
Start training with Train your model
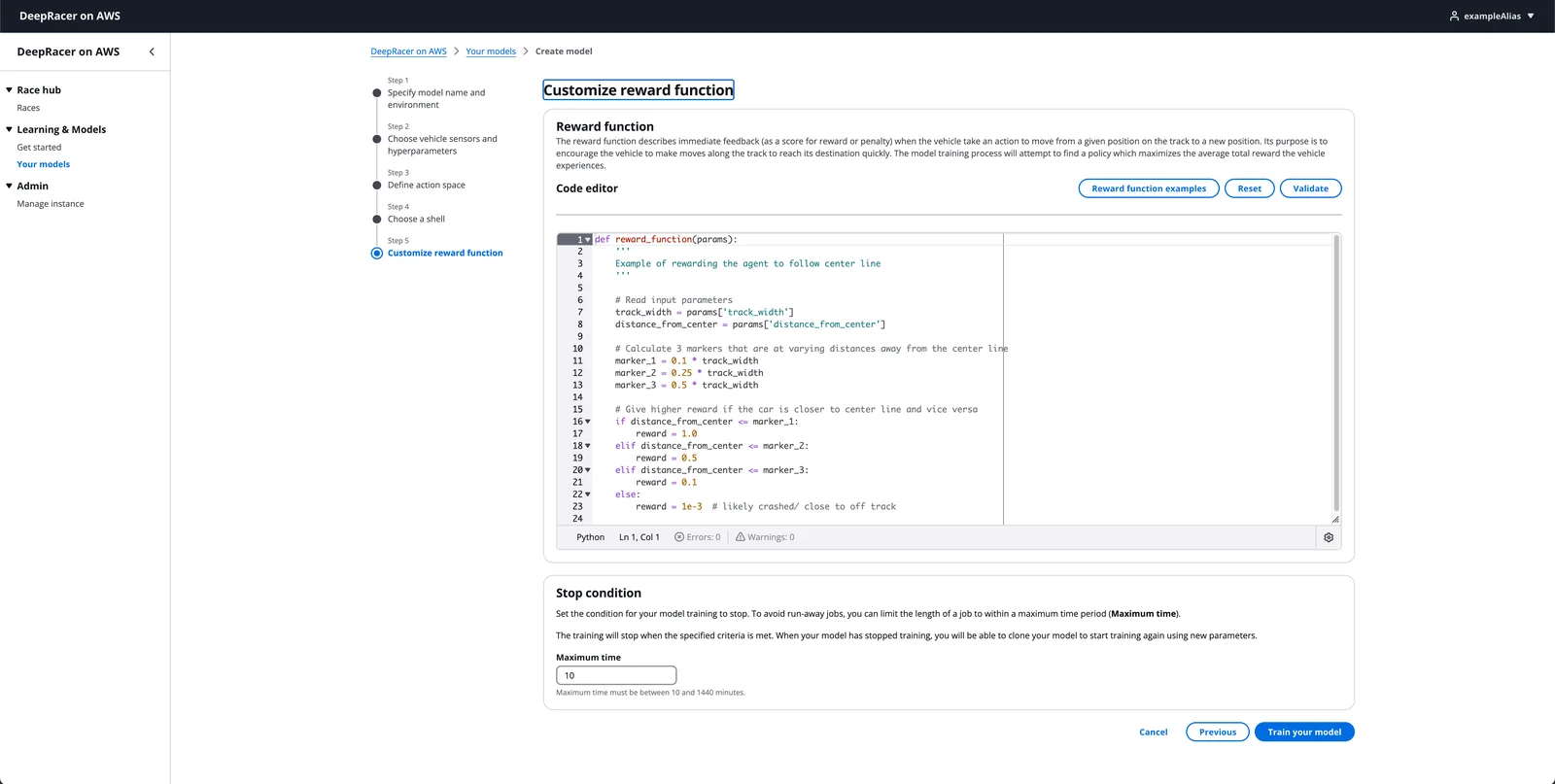pyautogui.click(x=1304, y=733)
